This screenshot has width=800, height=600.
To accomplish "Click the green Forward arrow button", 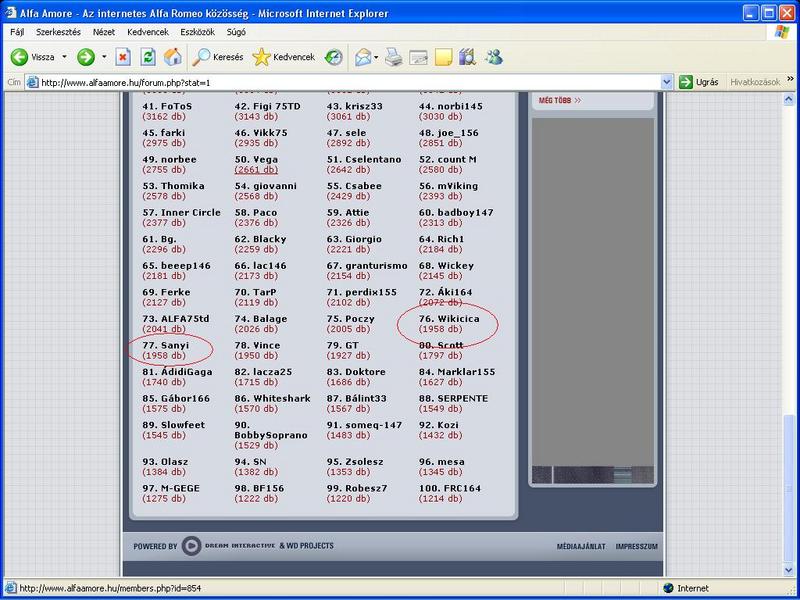I will 86,57.
